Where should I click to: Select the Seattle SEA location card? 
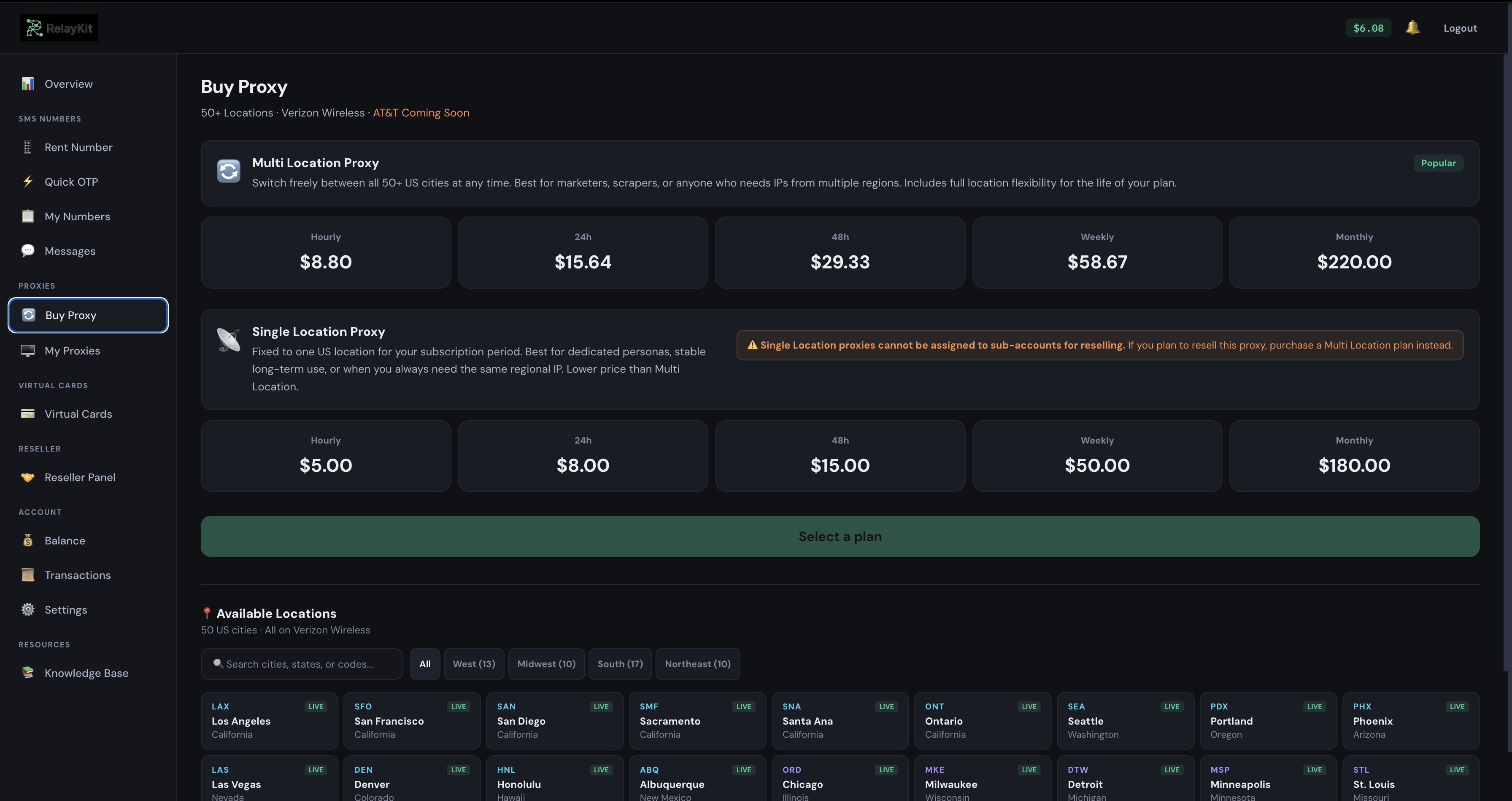1125,720
